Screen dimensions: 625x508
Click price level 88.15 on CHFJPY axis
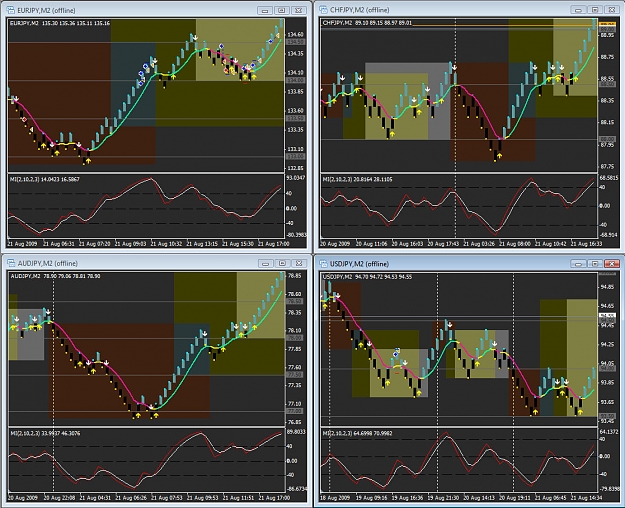pyautogui.click(x=607, y=122)
